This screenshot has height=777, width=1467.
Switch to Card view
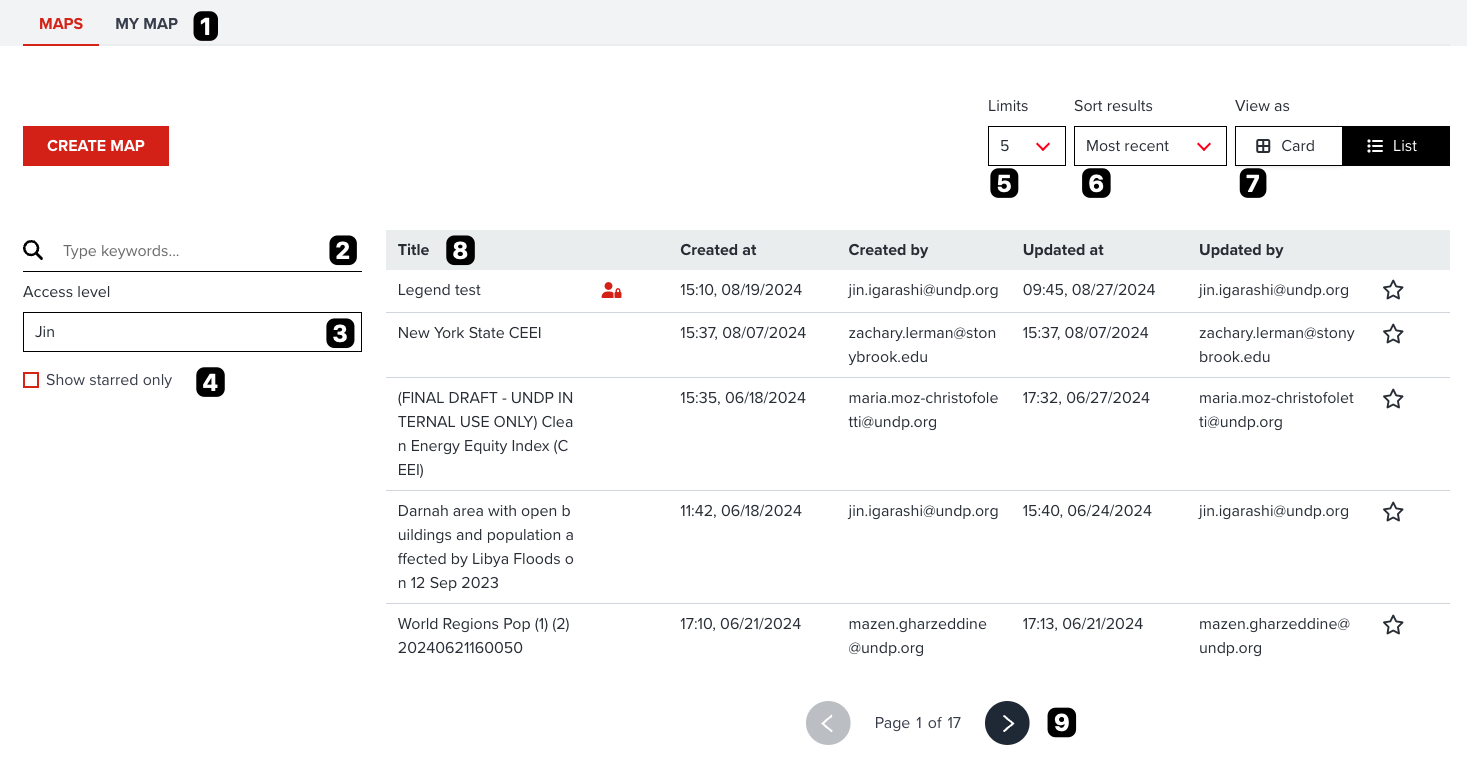point(1288,145)
